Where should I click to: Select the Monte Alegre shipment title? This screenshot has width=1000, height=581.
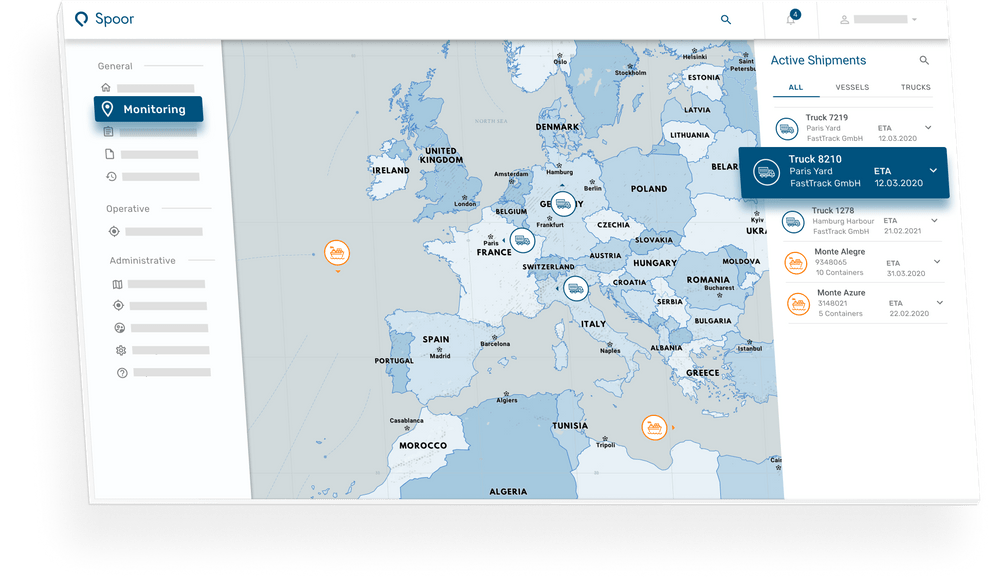840,252
